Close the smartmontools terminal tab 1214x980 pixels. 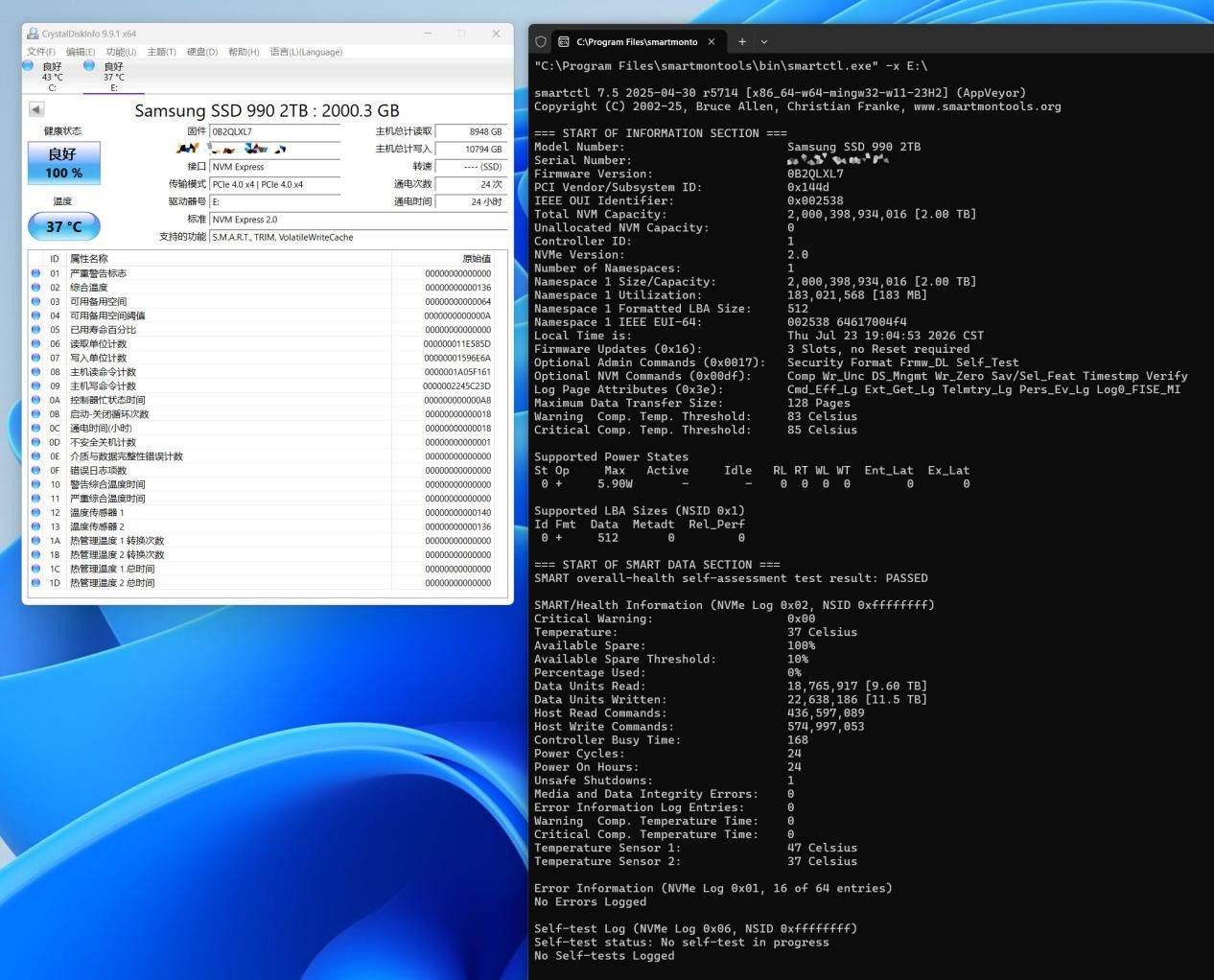(x=711, y=42)
